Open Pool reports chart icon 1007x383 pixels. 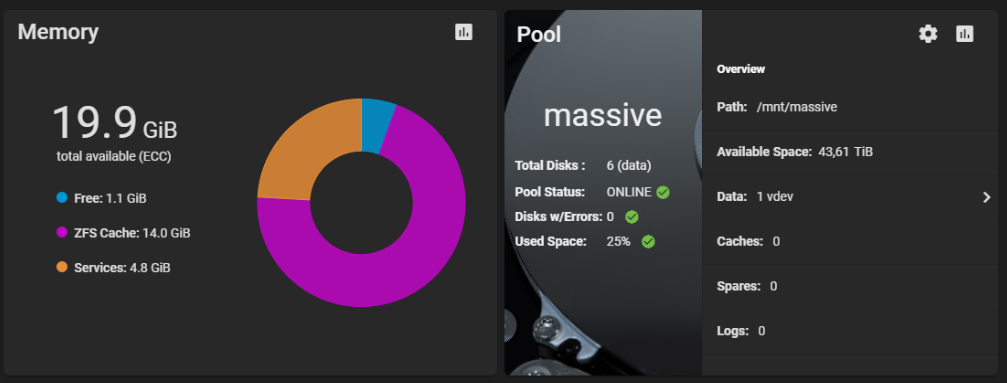965,34
